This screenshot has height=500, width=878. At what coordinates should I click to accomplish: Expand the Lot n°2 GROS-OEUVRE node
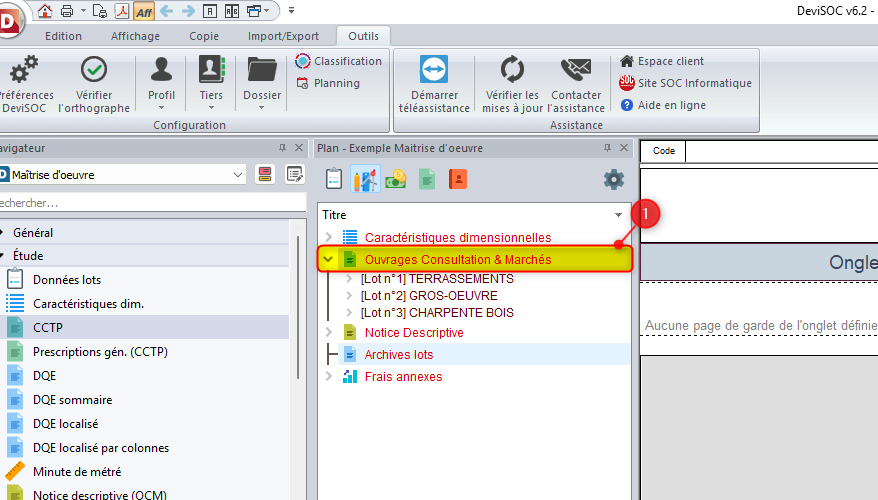(x=350, y=296)
